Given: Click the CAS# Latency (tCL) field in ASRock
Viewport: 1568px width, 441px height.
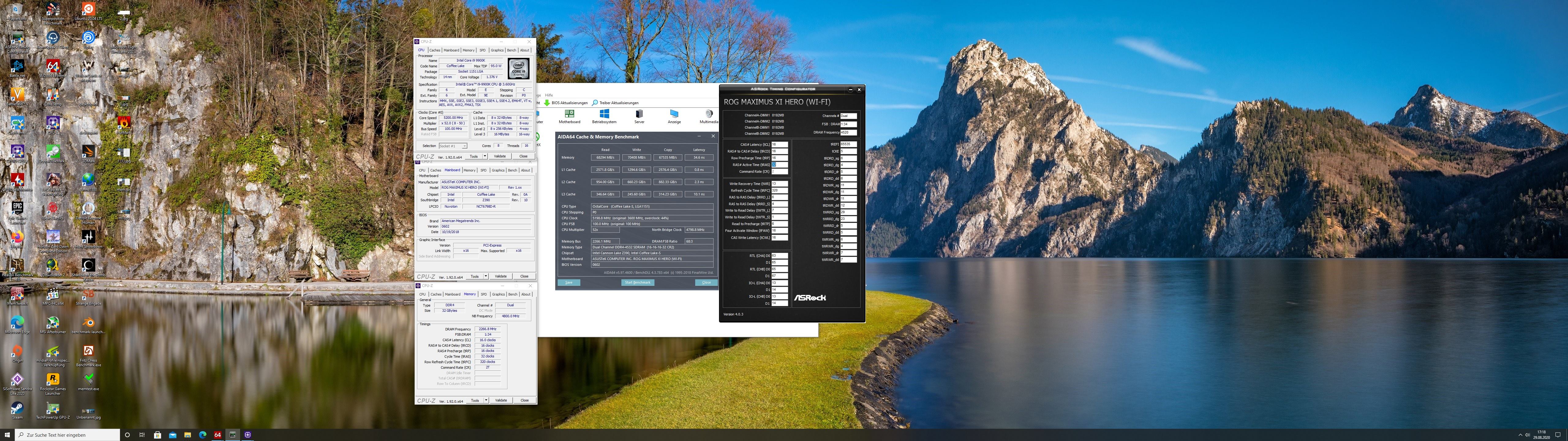Looking at the screenshot, I should (780, 144).
